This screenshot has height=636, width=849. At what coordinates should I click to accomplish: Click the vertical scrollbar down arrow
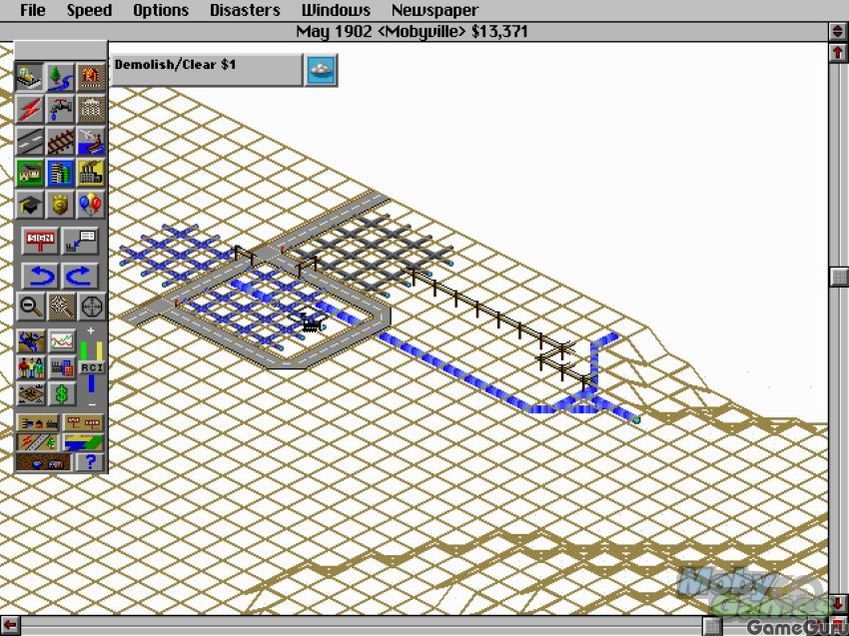click(838, 605)
